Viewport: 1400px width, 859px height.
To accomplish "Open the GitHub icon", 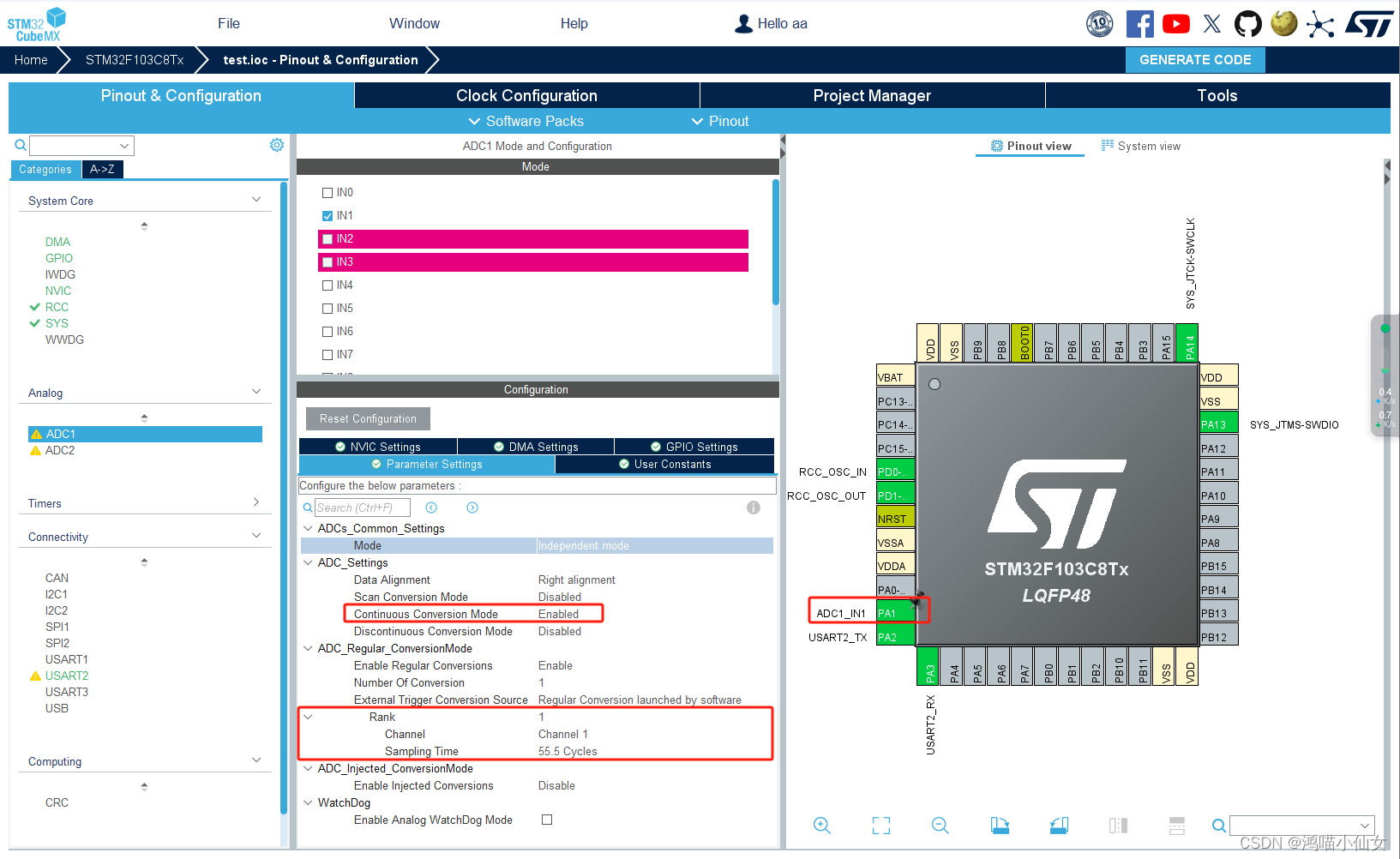I will pyautogui.click(x=1248, y=24).
